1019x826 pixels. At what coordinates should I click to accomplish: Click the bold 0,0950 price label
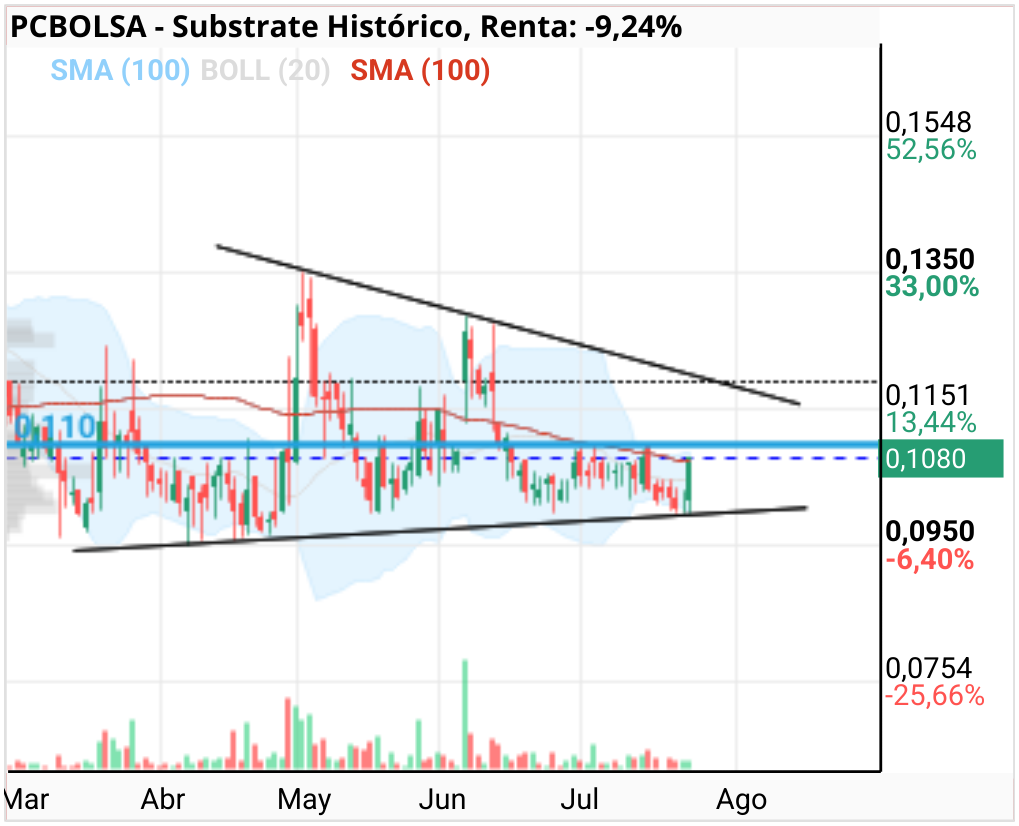930,532
